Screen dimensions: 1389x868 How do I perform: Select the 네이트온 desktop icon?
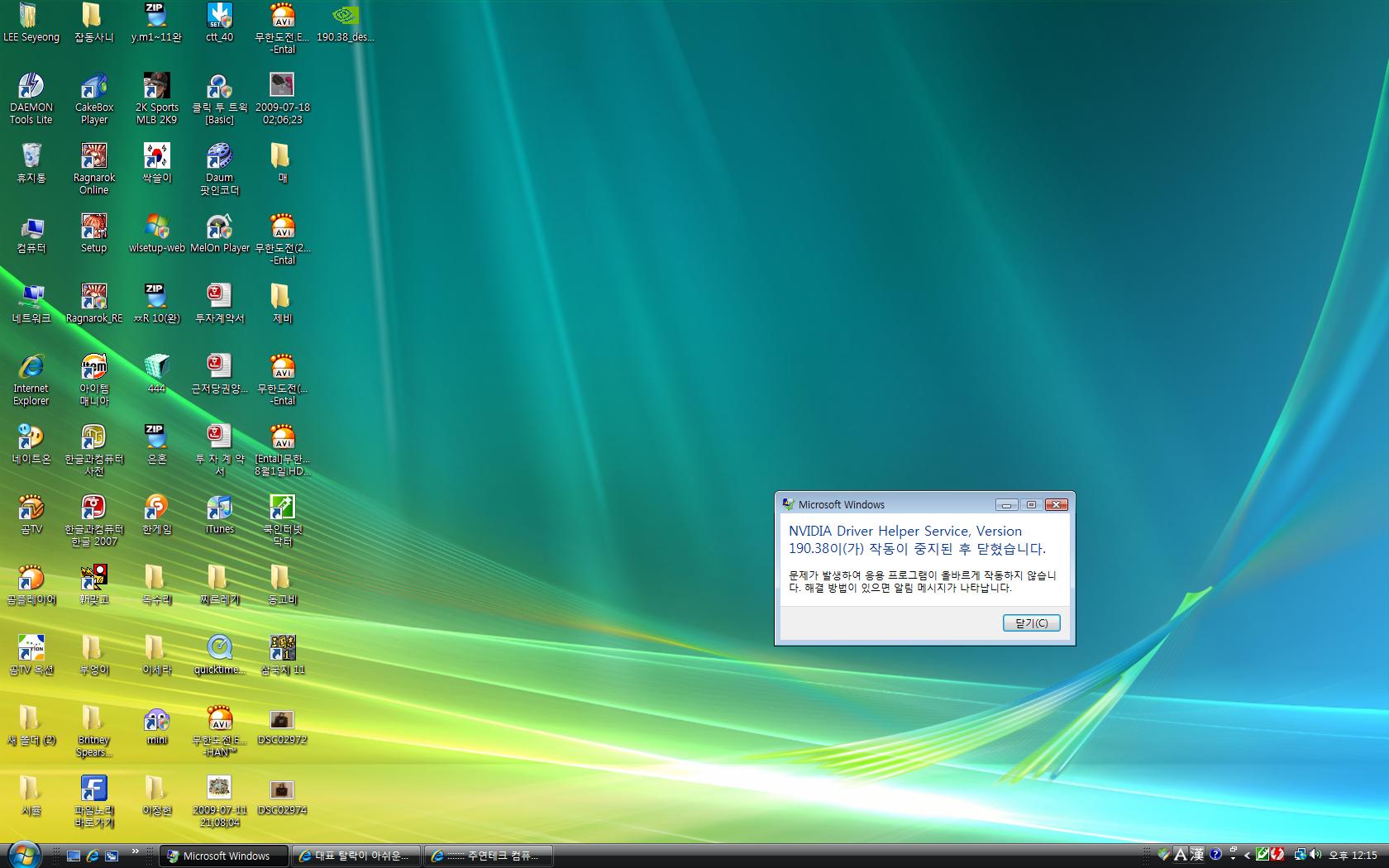coord(31,444)
